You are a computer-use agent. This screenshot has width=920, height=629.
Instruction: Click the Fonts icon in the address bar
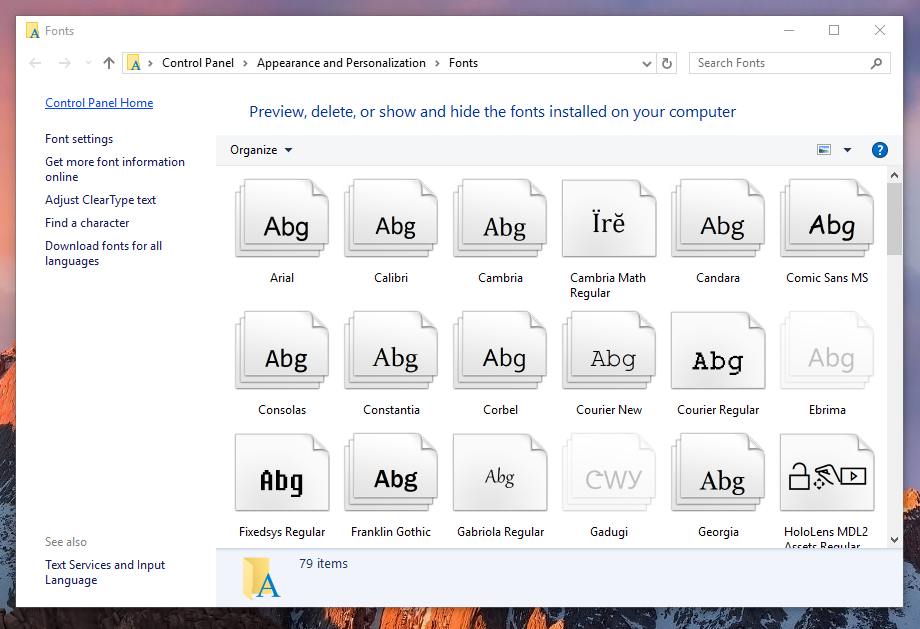click(134, 62)
